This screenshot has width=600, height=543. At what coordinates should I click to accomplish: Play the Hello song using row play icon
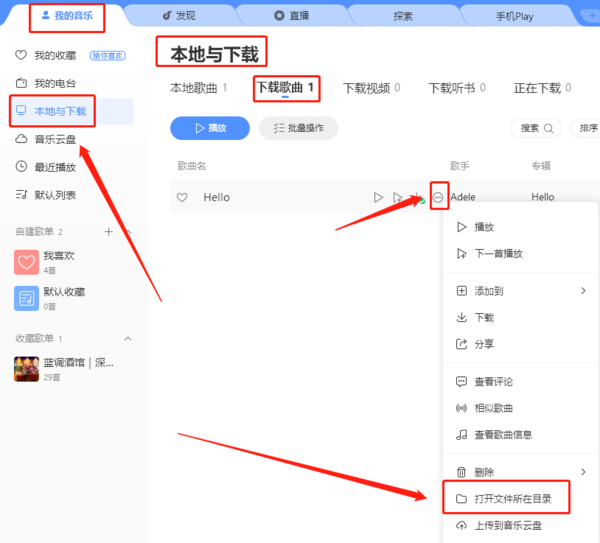click(x=378, y=198)
